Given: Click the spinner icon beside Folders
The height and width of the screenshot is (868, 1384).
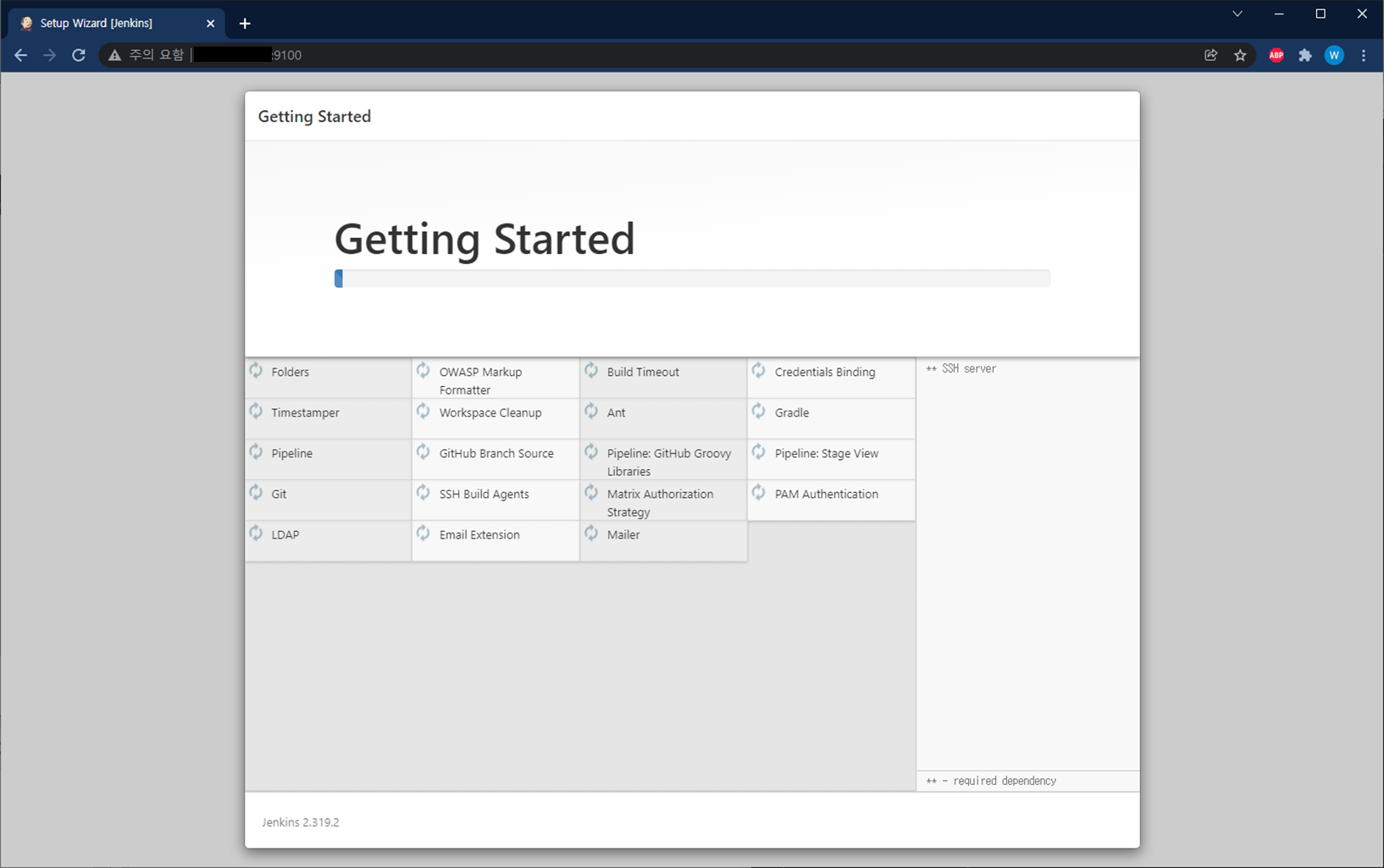Looking at the screenshot, I should tap(256, 370).
